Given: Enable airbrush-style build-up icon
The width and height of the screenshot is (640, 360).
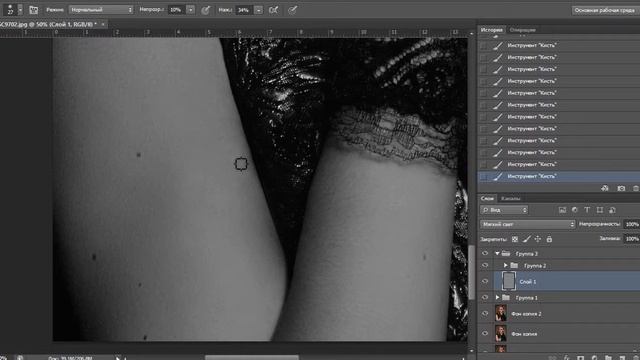Looking at the screenshot, I should (x=273, y=10).
